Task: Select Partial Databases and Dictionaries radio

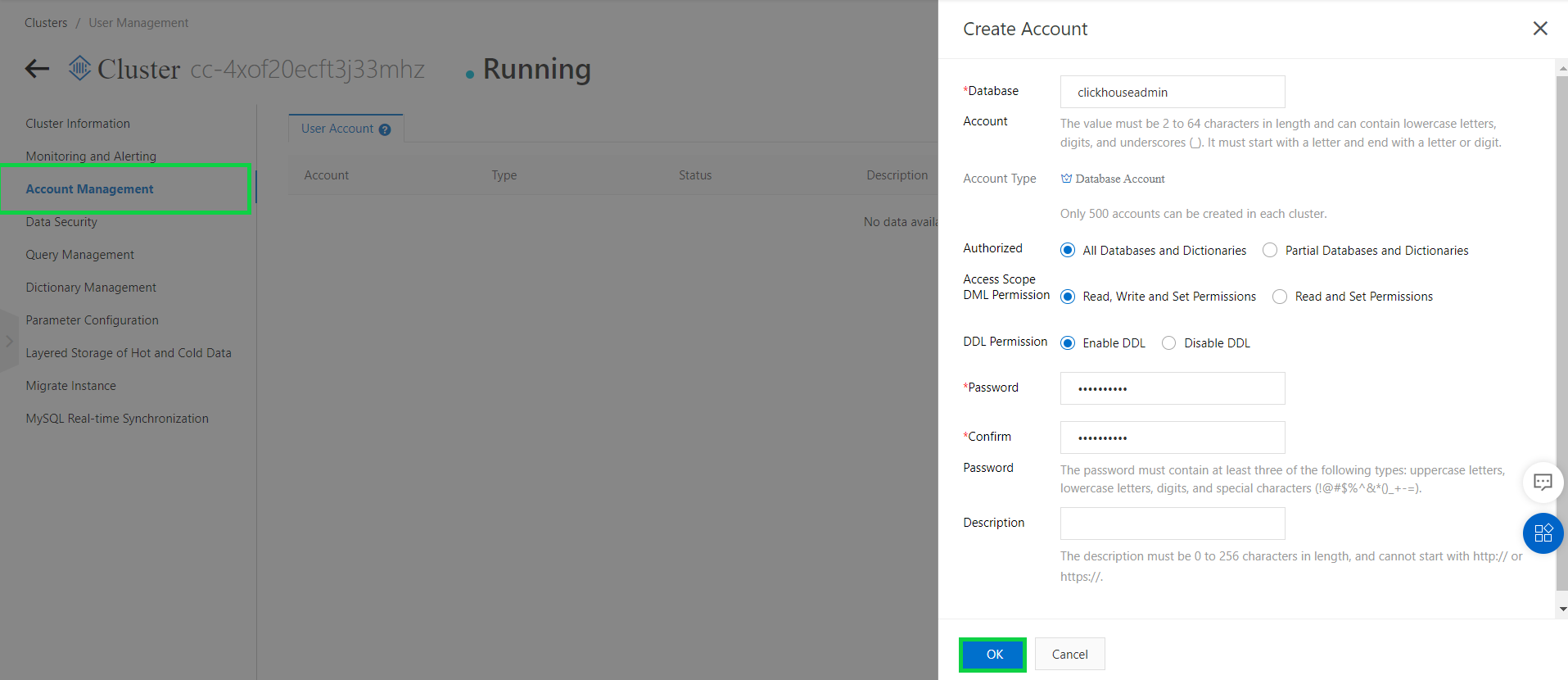Action: 1270,250
